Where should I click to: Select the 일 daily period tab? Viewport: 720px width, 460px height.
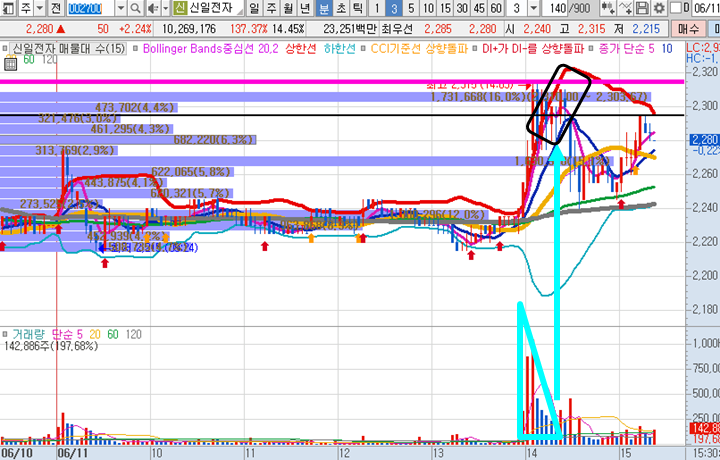coord(254,8)
